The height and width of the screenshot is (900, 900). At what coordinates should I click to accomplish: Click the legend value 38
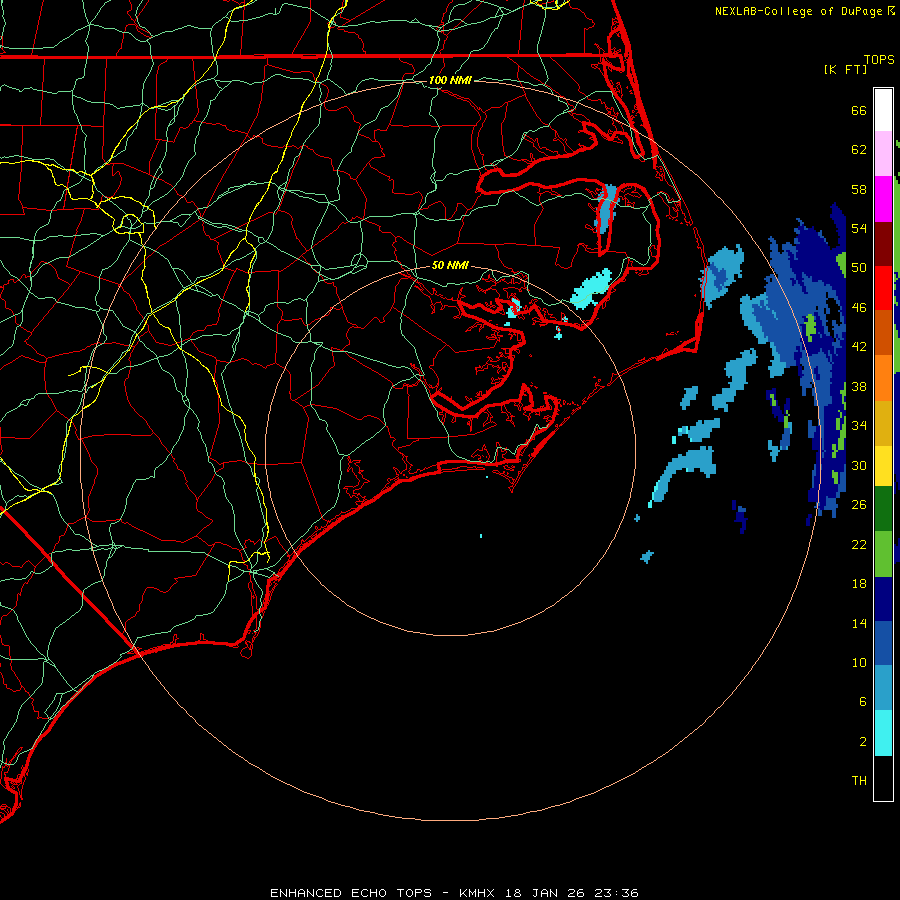tap(859, 386)
